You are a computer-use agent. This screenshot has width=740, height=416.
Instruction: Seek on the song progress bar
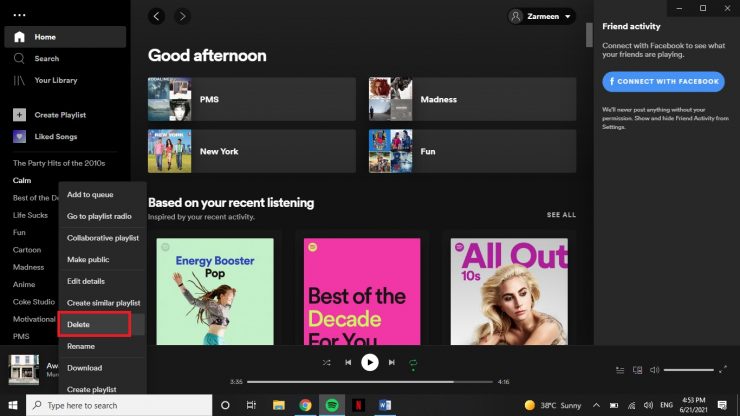click(370, 382)
